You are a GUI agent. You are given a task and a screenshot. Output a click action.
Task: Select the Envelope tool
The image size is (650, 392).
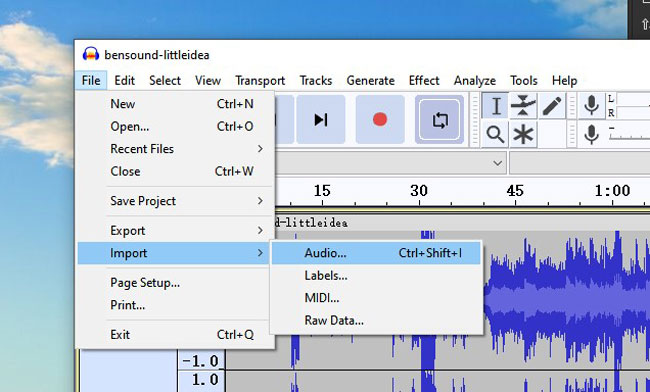tap(523, 106)
